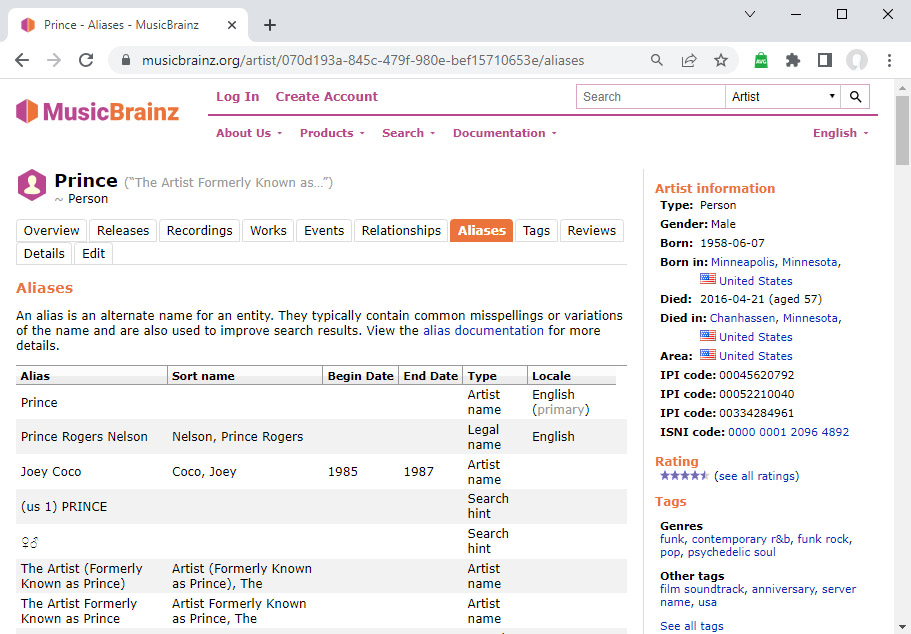This screenshot has width=911, height=634.
Task: Switch to the Overview tab
Action: tap(51, 231)
